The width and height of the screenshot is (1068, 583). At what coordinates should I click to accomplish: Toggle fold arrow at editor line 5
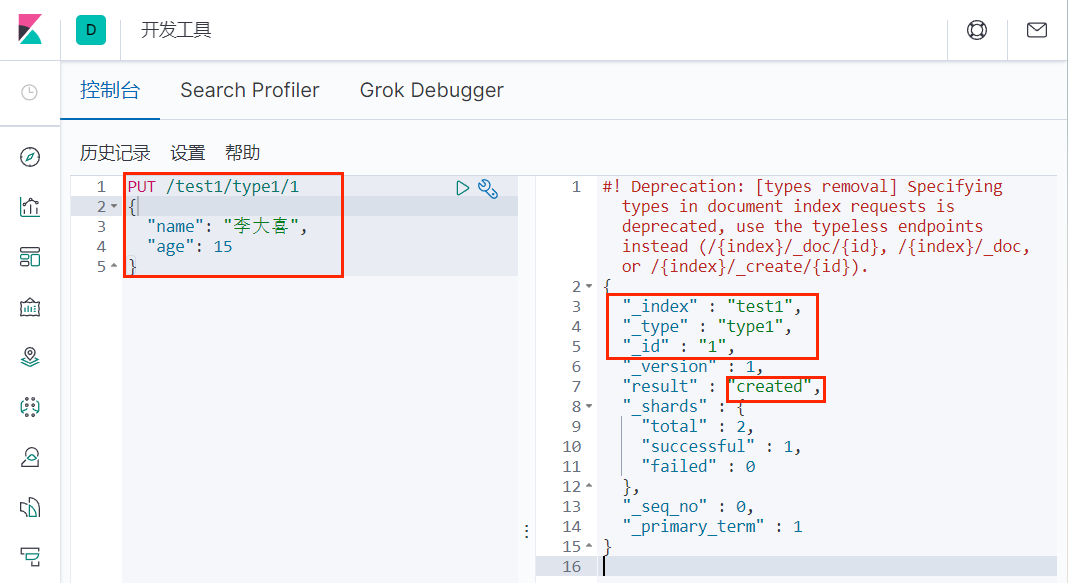pyautogui.click(x=114, y=266)
